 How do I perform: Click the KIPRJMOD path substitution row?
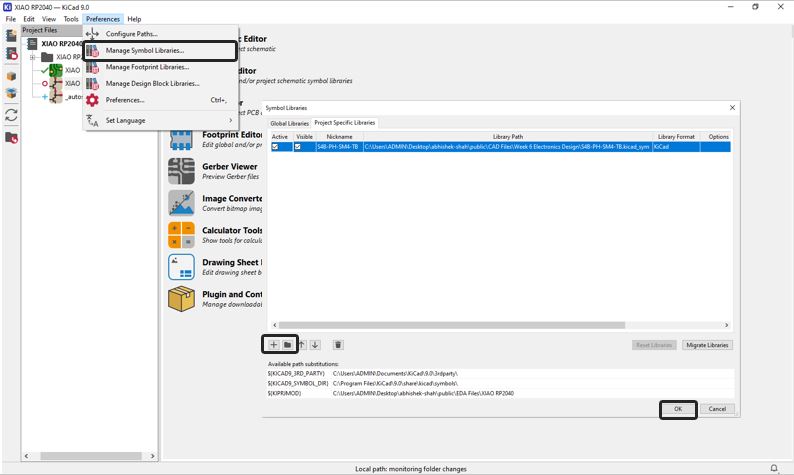[x=500, y=393]
